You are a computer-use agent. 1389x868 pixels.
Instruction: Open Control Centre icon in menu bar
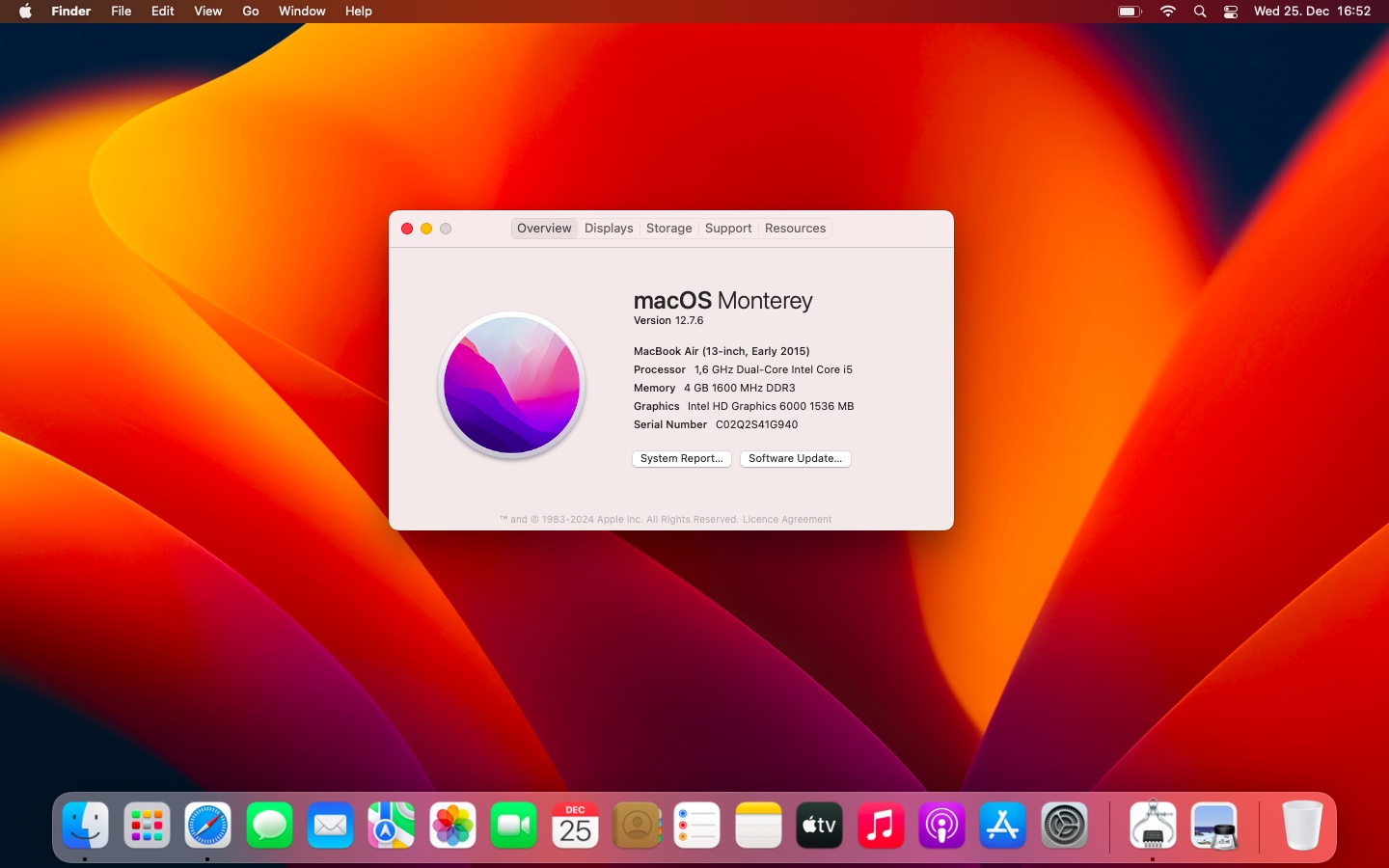pyautogui.click(x=1231, y=12)
